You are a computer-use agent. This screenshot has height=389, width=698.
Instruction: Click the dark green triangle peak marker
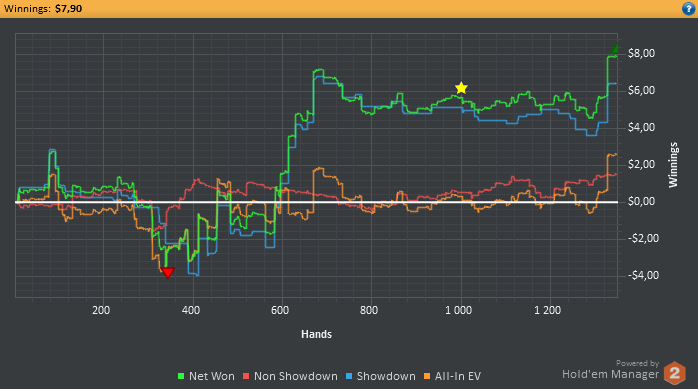pos(615,48)
